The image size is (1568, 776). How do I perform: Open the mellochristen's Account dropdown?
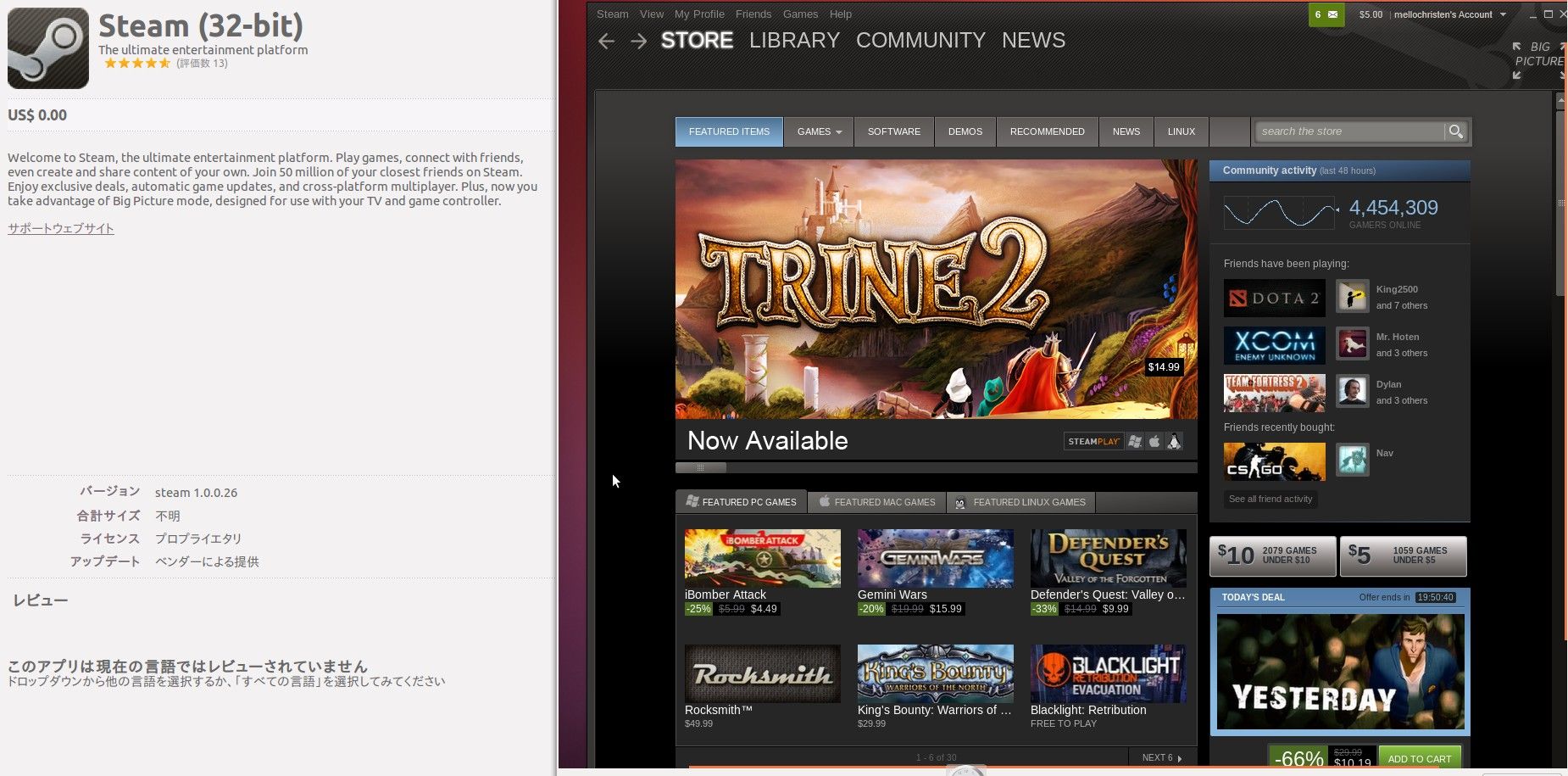click(1450, 14)
